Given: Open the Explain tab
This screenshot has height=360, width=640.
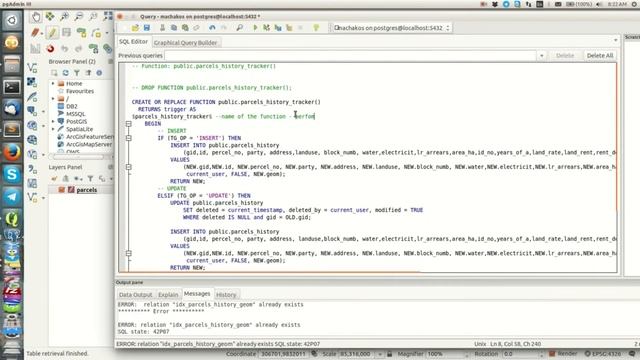Looking at the screenshot, I should tap(168, 295).
